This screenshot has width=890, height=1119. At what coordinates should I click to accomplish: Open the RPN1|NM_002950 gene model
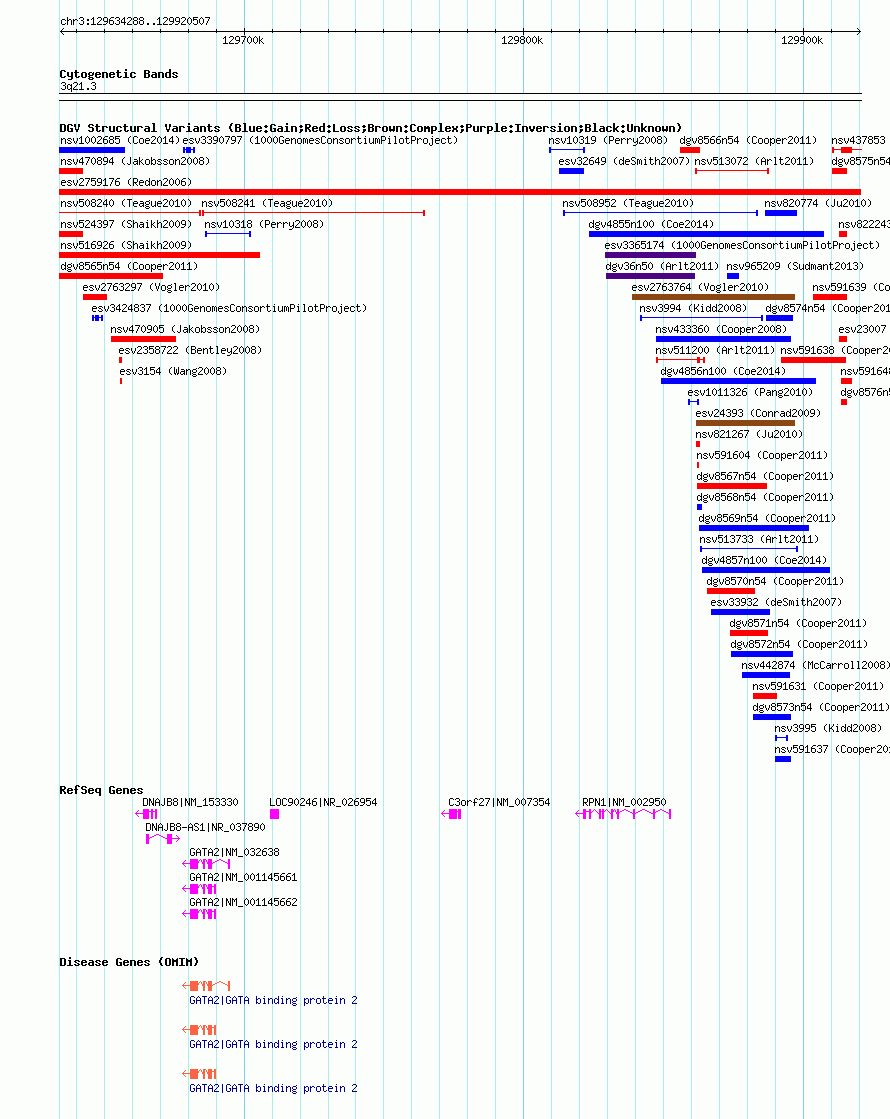click(x=623, y=814)
